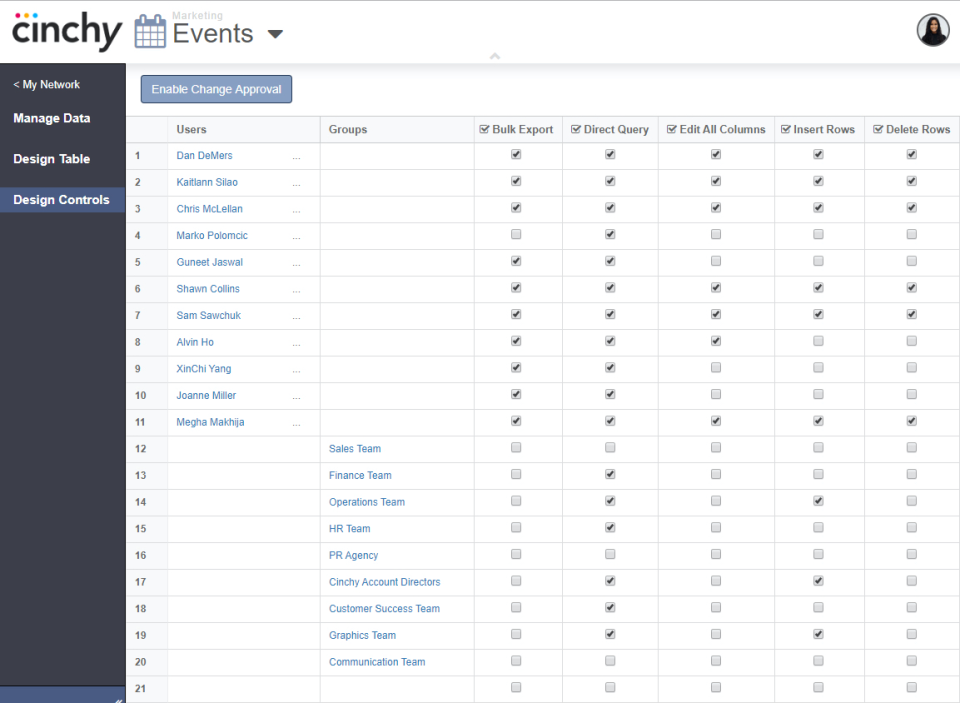Image resolution: width=960 pixels, height=703 pixels.
Task: Check Bulk Export for Marko Polomcic
Action: point(515,234)
